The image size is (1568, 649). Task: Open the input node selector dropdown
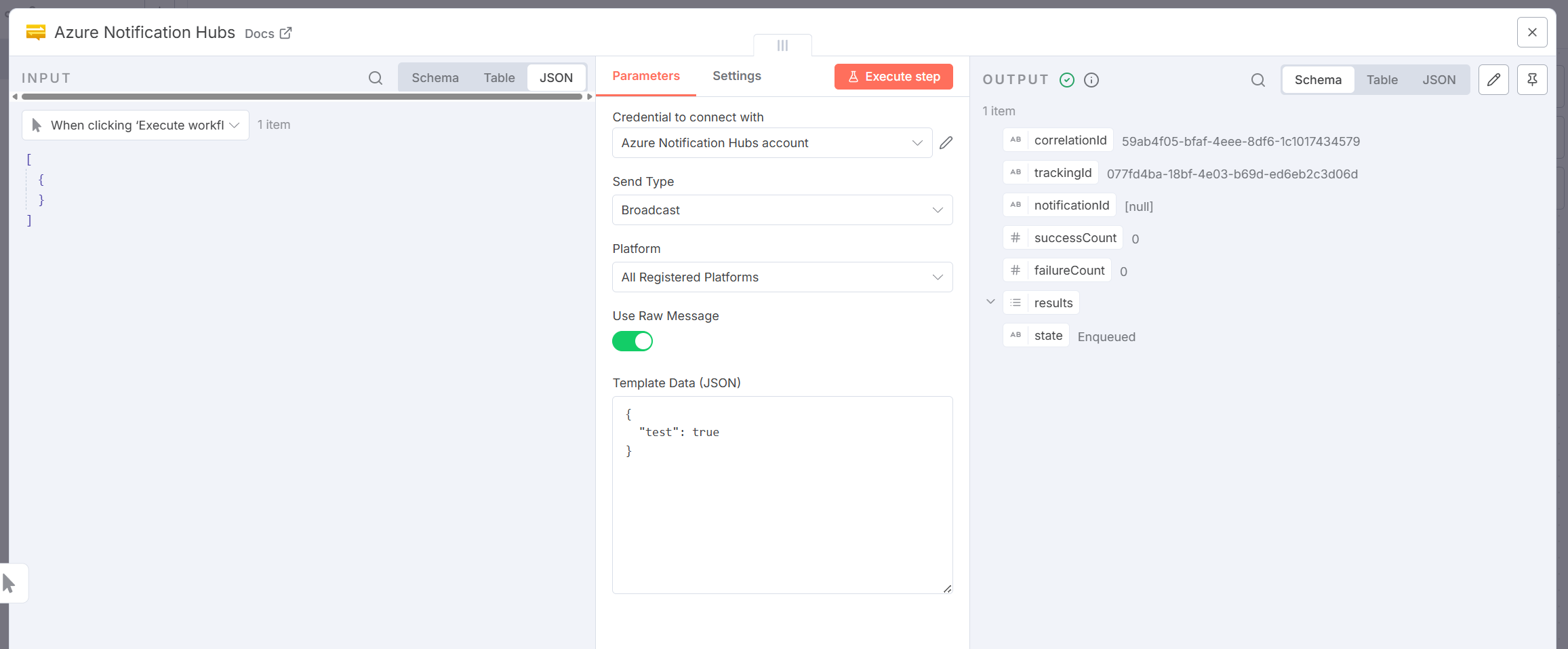(x=136, y=125)
